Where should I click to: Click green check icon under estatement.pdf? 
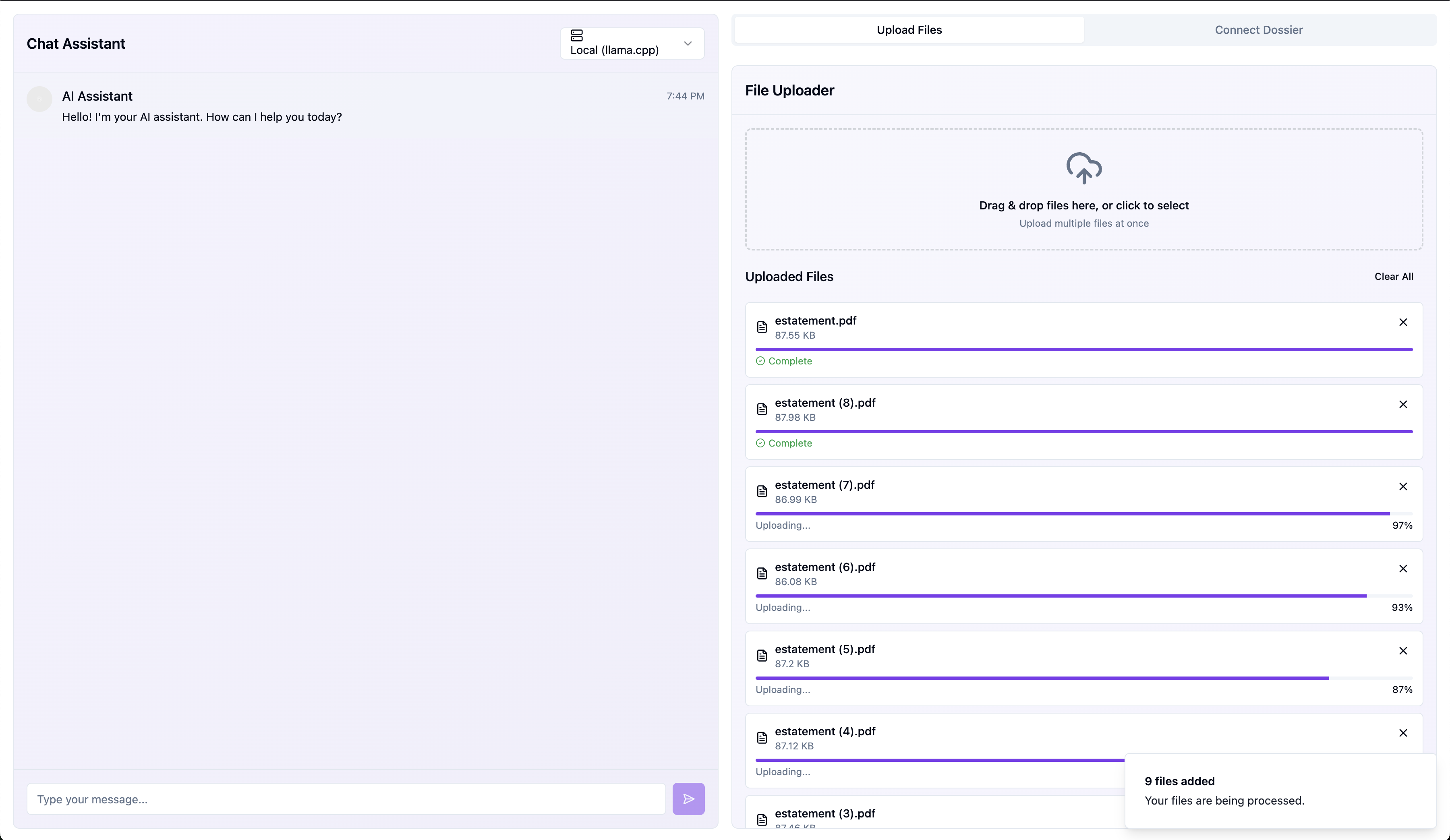[760, 361]
